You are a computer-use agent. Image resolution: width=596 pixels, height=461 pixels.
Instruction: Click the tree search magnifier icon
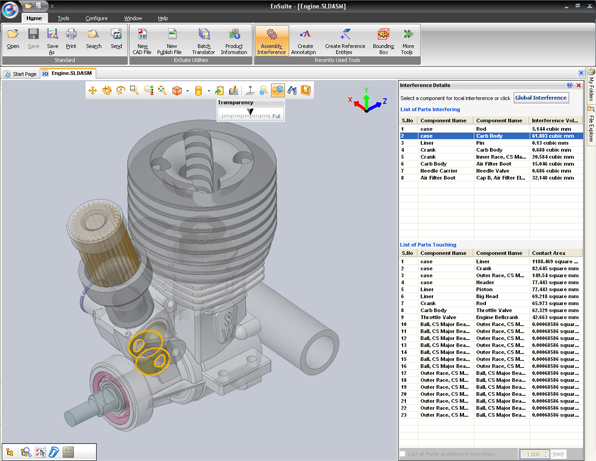pyautogui.click(x=25, y=452)
